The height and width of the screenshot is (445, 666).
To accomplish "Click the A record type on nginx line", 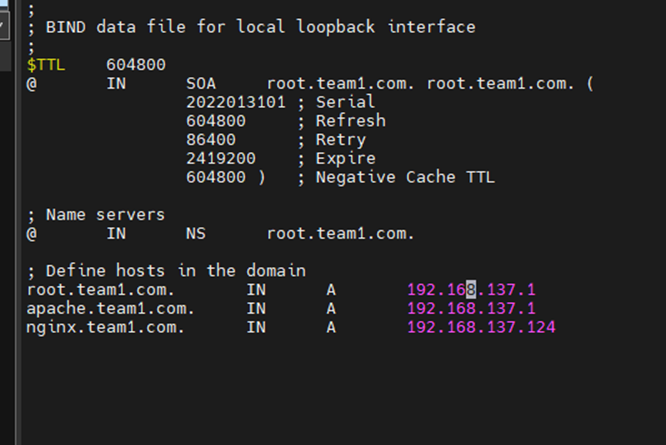I will coord(331,327).
